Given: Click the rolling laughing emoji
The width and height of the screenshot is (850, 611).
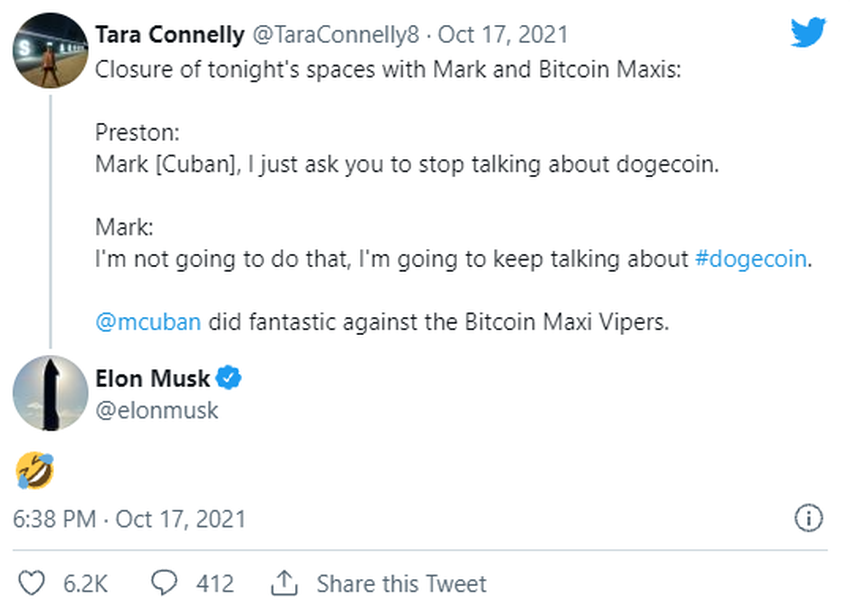Looking at the screenshot, I should tap(35, 469).
